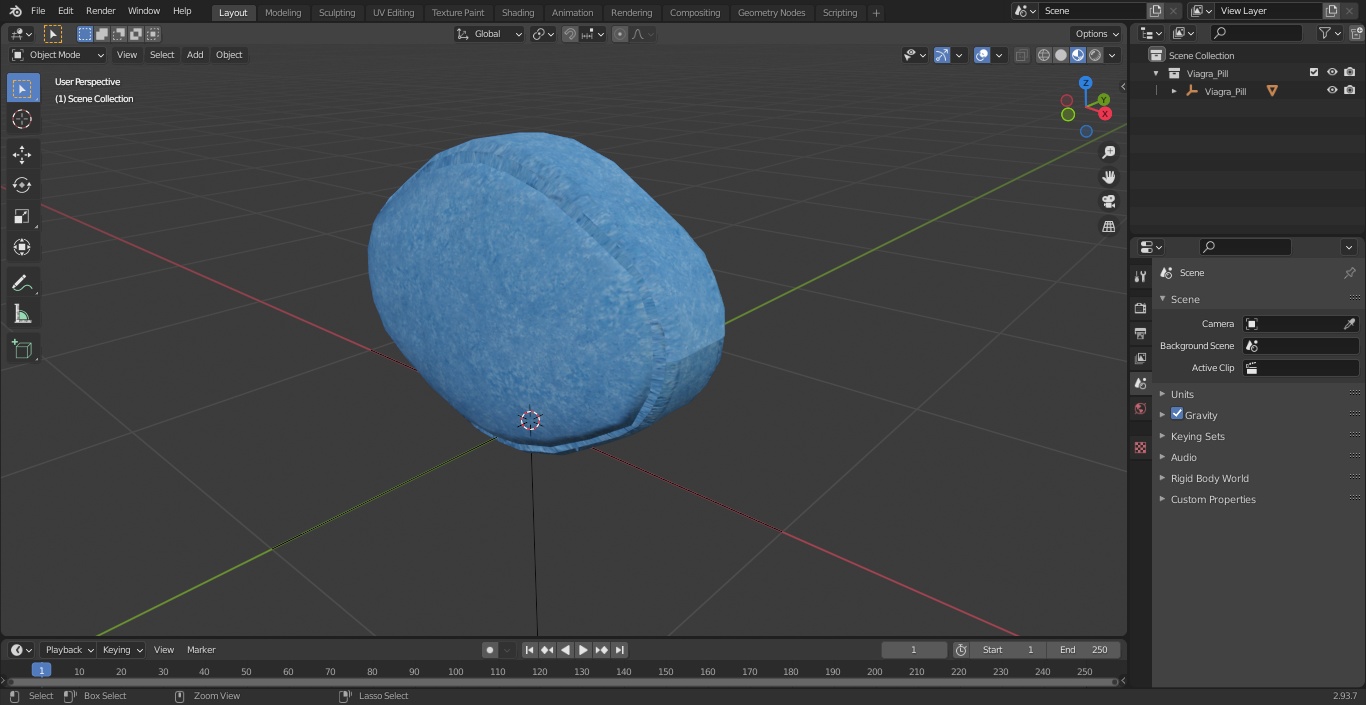Click the camera eyedropper icon
The height and width of the screenshot is (705, 1366).
click(1349, 324)
